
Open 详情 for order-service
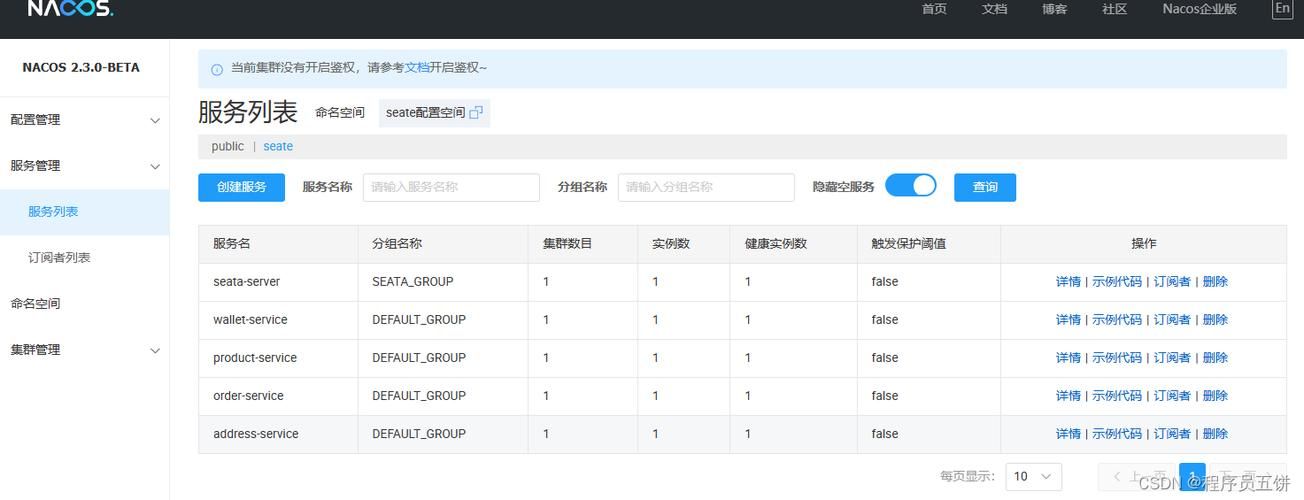pyautogui.click(x=1068, y=396)
